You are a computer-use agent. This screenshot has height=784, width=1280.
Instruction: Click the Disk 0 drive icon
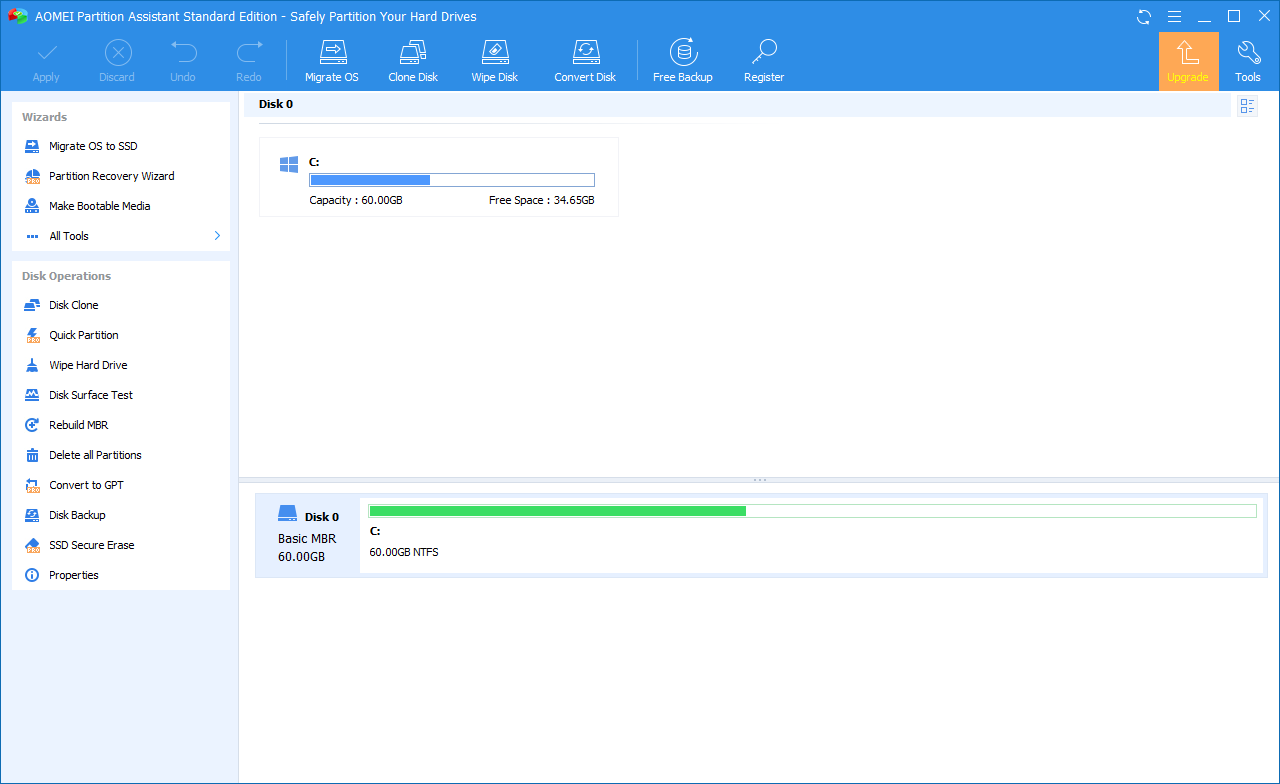click(288, 514)
